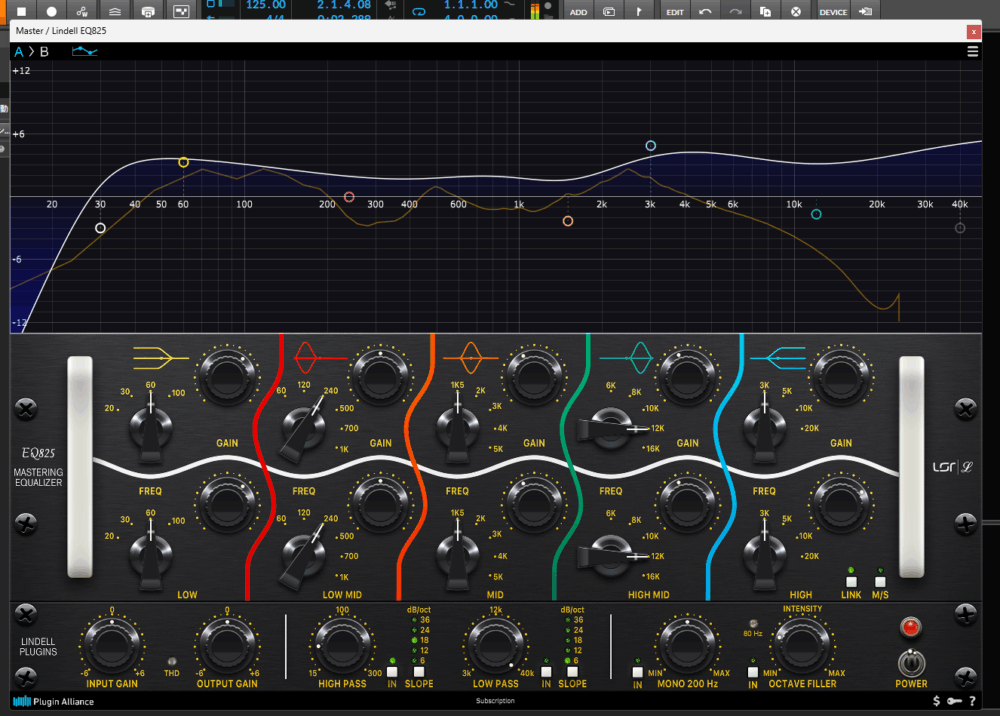Toggle the M/S mode button
This screenshot has height=716, width=1000.
(x=880, y=582)
